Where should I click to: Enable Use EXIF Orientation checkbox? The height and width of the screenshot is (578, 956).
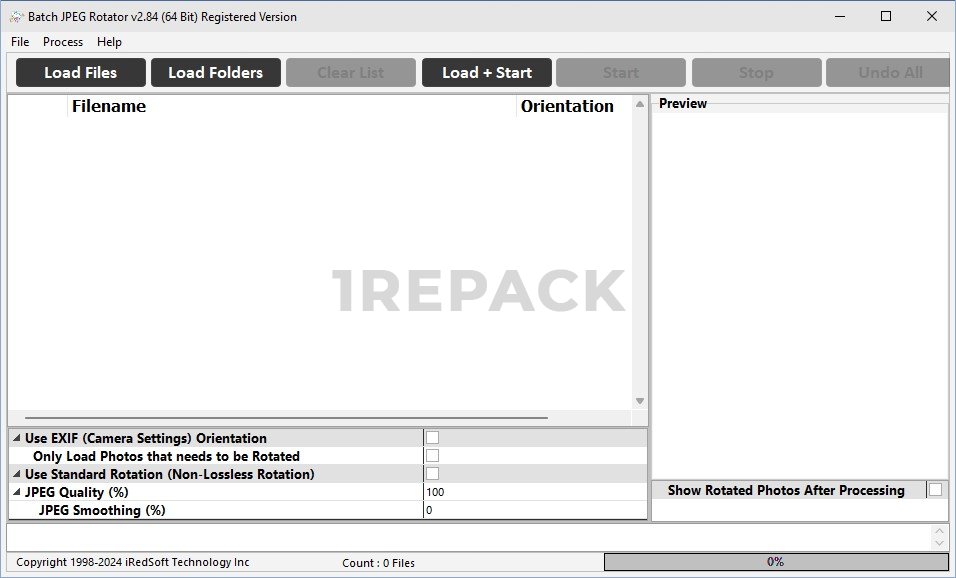coord(432,438)
